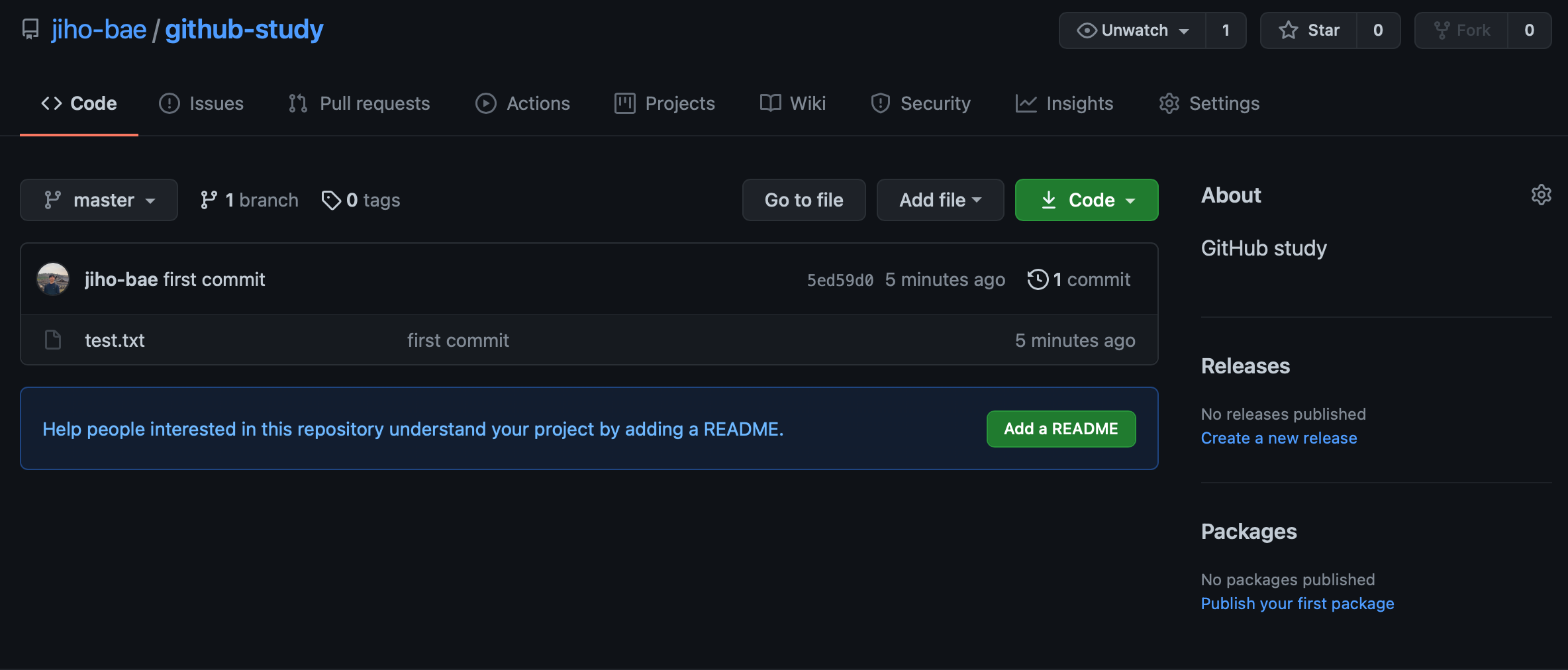Click jiho-bae author name in commit row
Viewport: 1568px width, 670px height.
[x=121, y=279]
